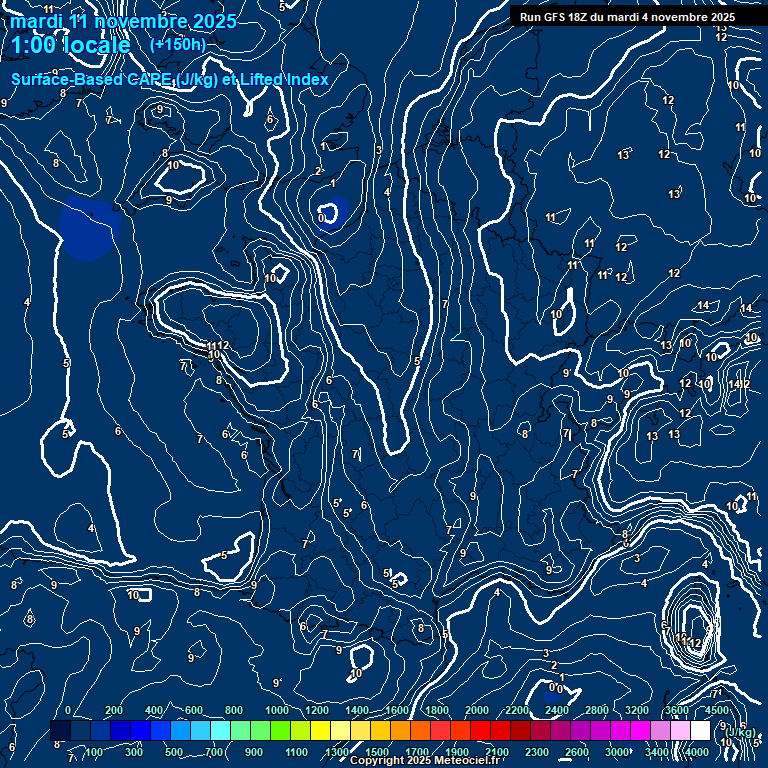Screen dimensions: 768x768
Task: Pick the mint green 800–900 swatch
Action: tap(240, 730)
